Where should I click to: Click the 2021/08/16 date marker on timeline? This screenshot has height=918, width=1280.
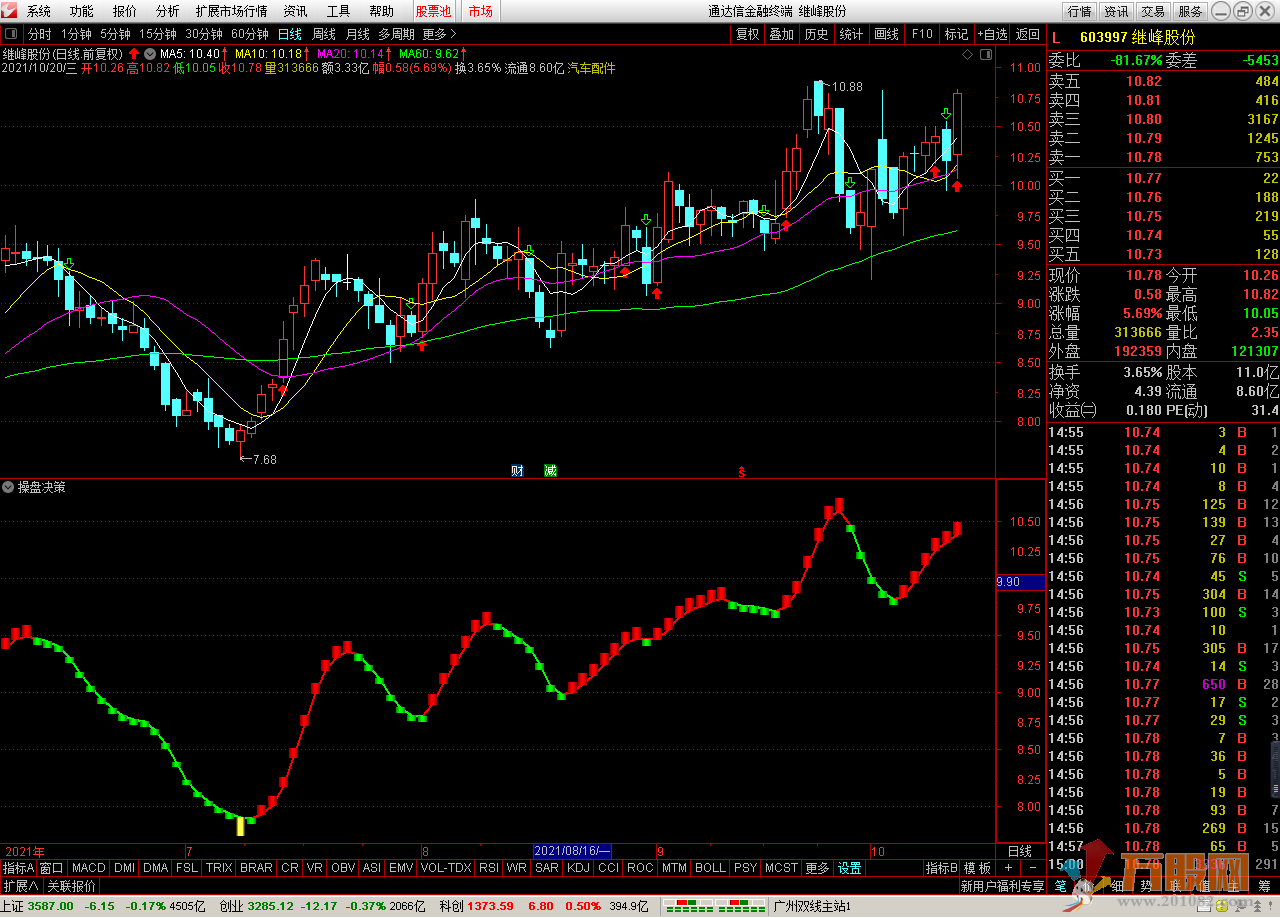point(572,851)
